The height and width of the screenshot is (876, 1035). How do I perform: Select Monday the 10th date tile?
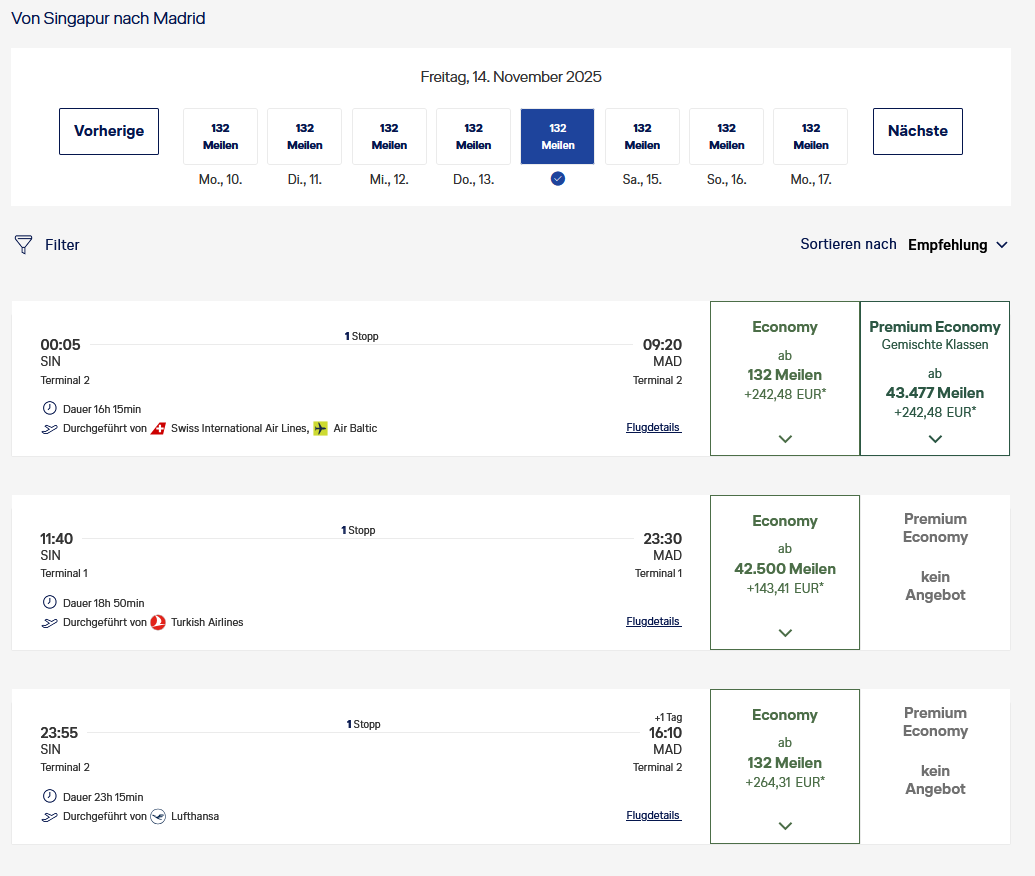[x=220, y=137]
